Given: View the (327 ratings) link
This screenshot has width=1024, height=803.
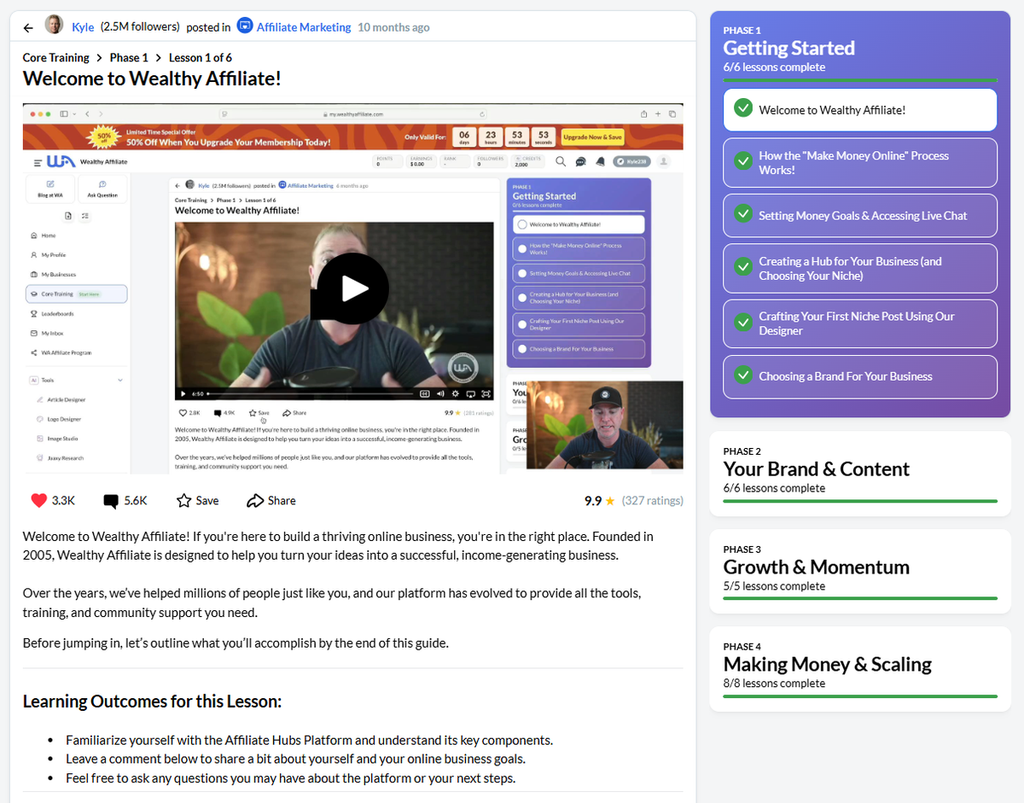Looking at the screenshot, I should [652, 501].
